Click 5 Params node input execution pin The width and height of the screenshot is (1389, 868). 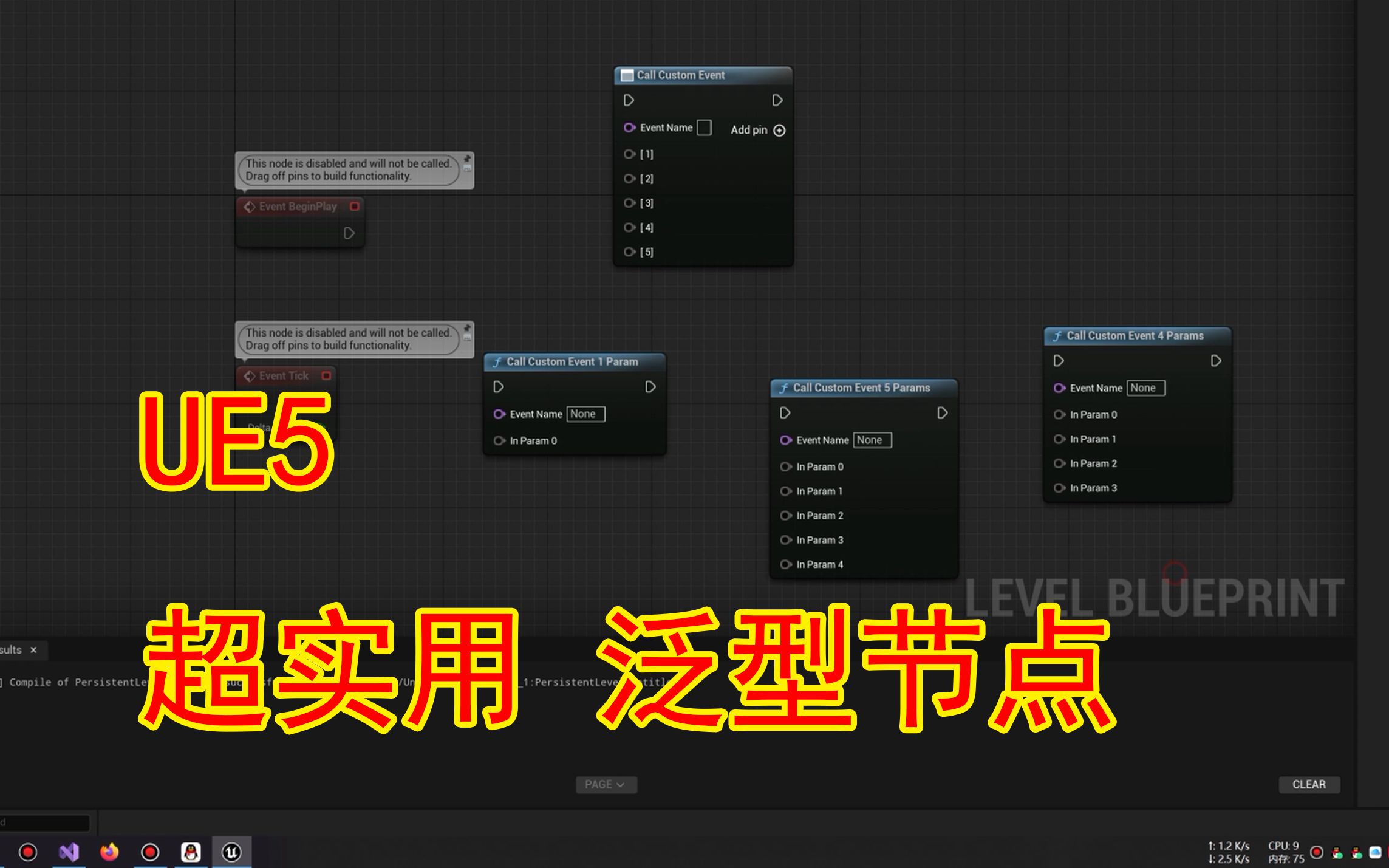(x=785, y=413)
